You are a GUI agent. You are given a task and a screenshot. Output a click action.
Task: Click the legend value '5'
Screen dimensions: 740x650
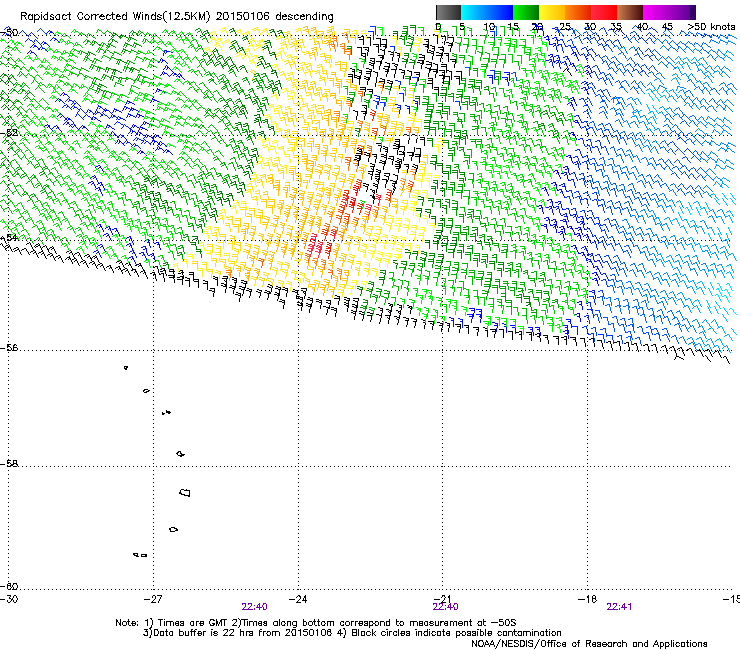tap(463, 27)
